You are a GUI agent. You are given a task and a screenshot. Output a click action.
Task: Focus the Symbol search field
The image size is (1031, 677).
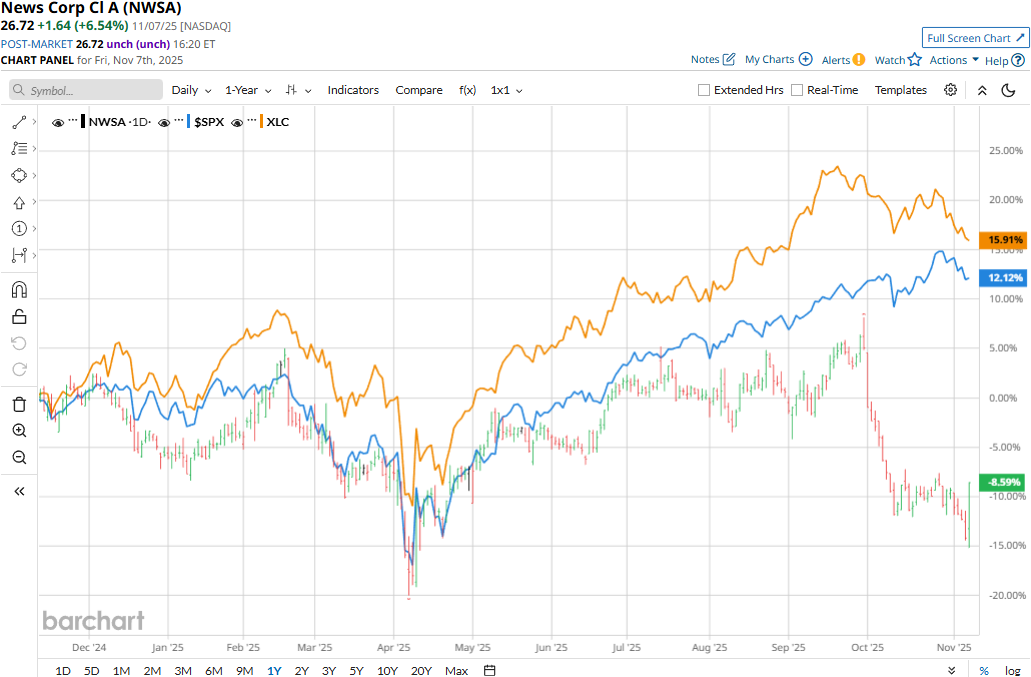coord(86,90)
